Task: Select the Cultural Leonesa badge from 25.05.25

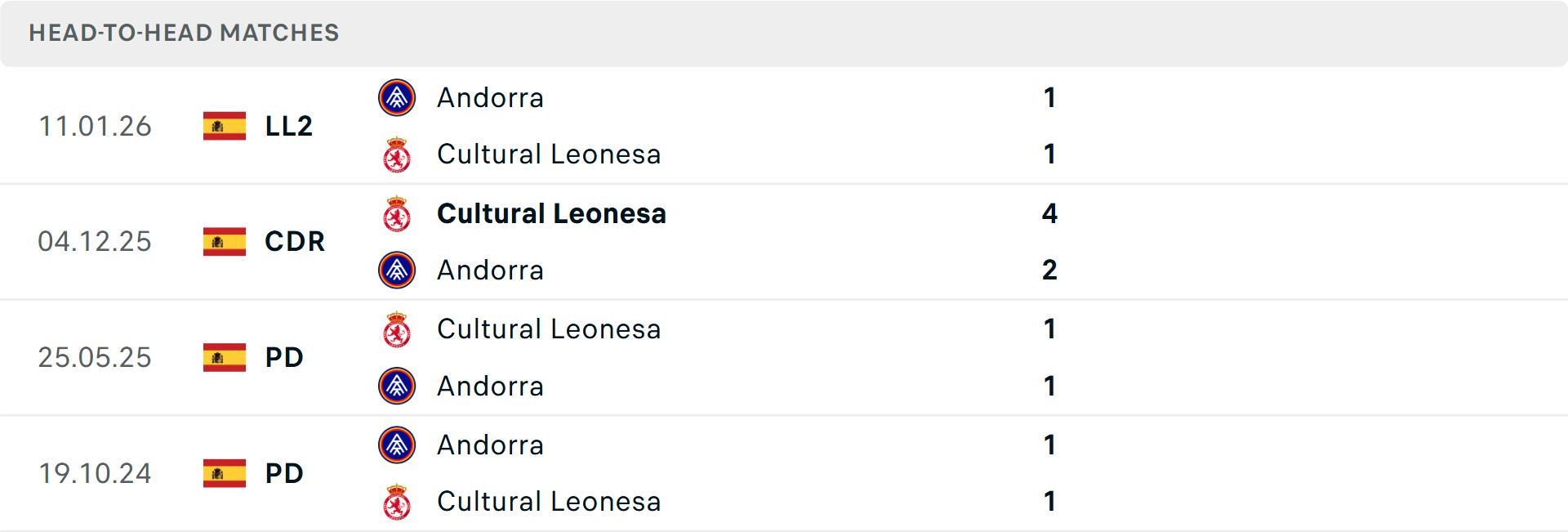Action: 398,329
